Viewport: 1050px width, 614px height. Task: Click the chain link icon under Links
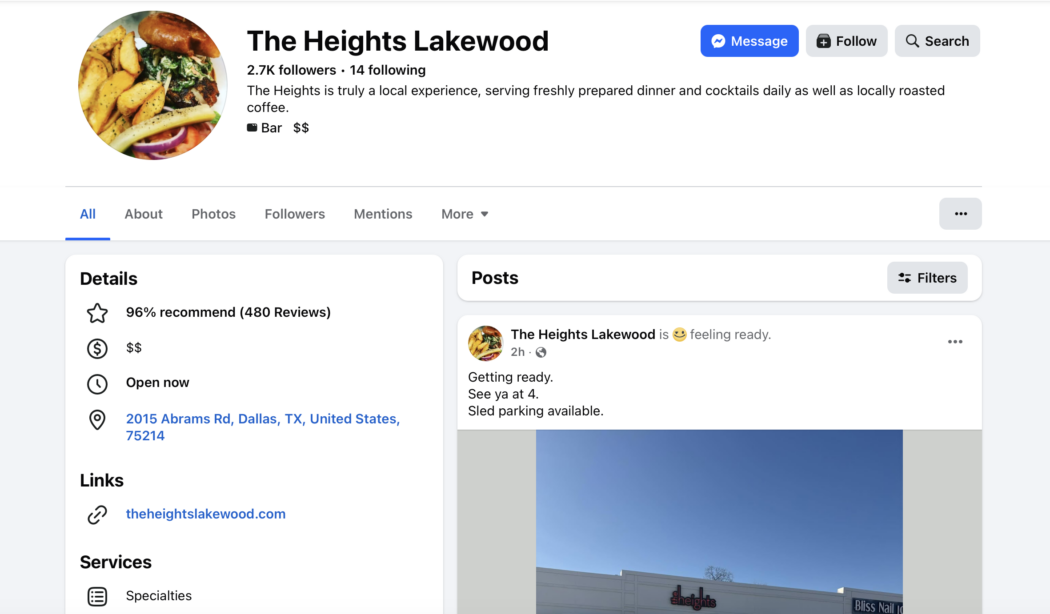(97, 515)
